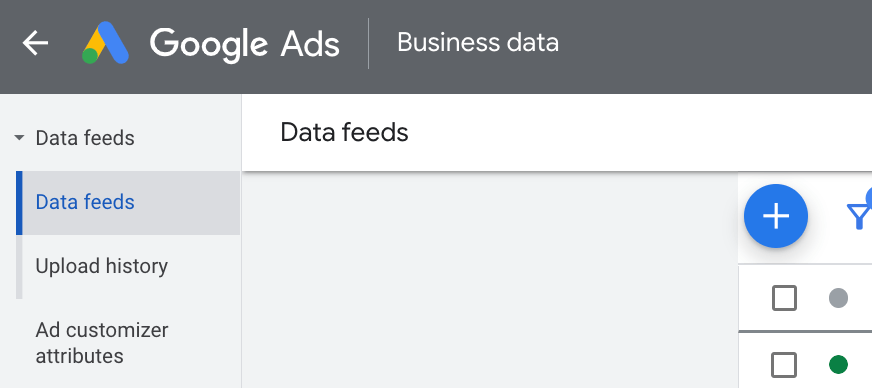Click the blue badge on the filter icon

tap(869, 195)
